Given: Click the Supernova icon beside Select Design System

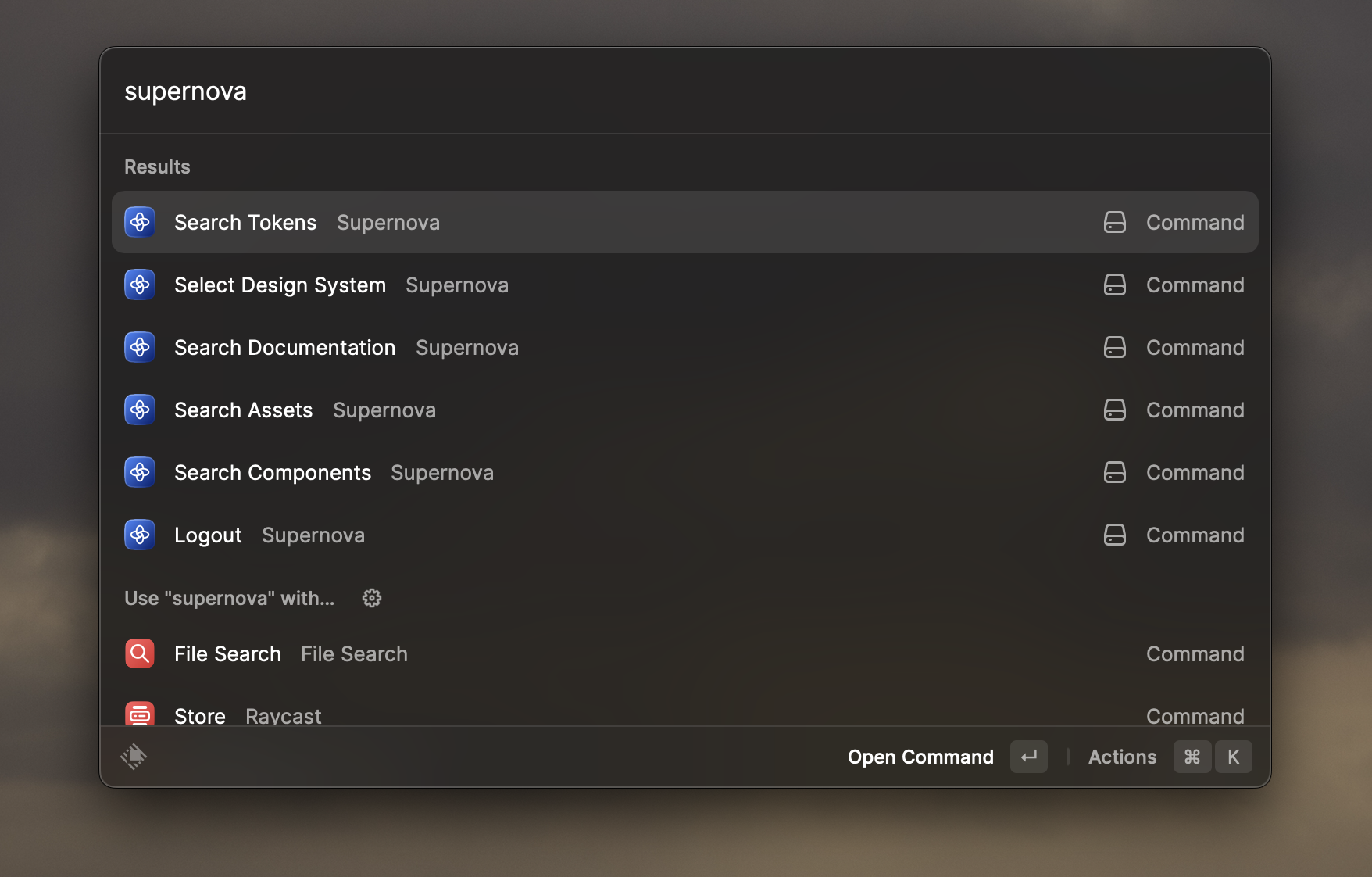Looking at the screenshot, I should (140, 285).
